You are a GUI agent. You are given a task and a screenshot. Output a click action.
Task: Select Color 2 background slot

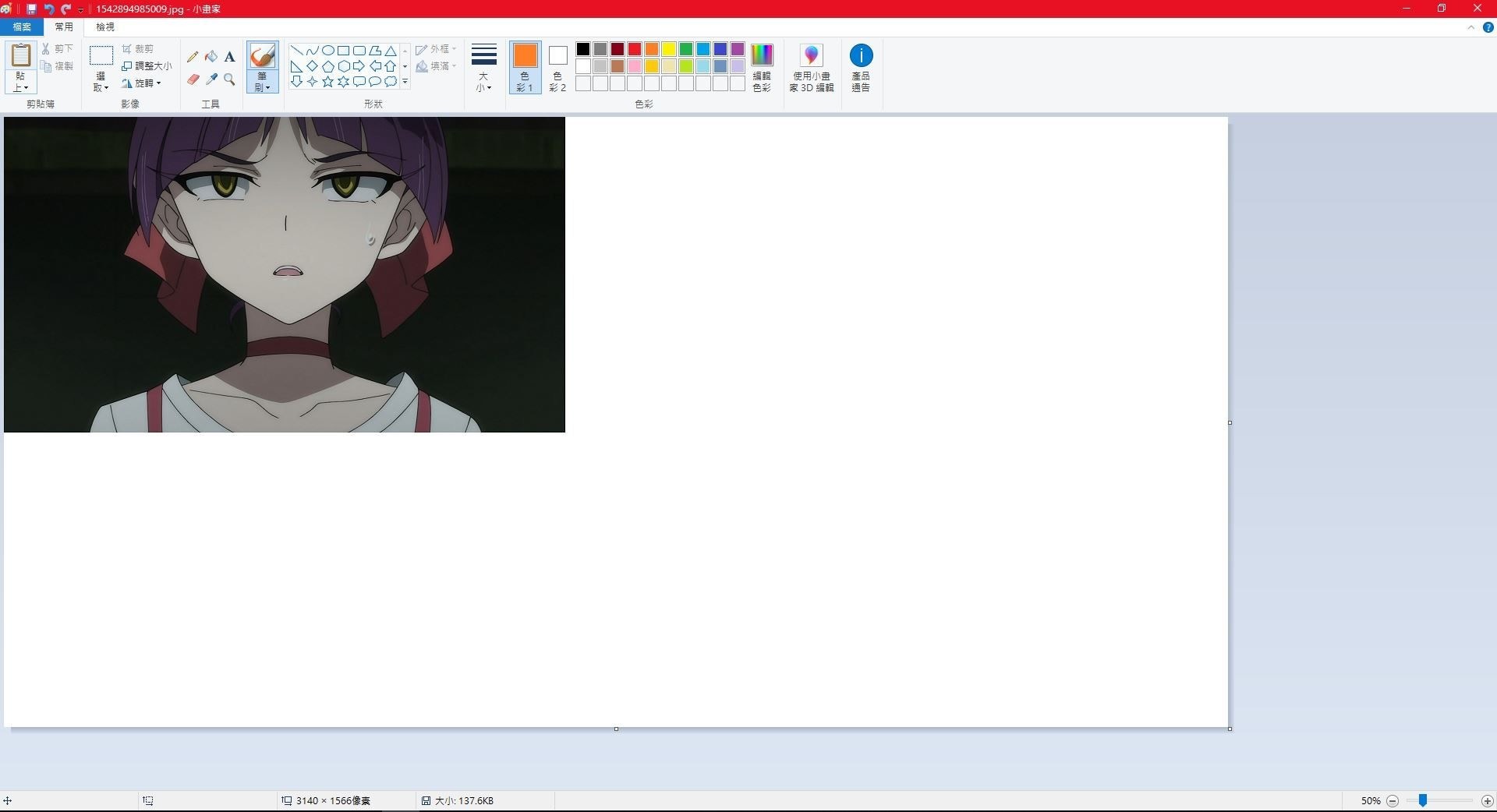tap(557, 67)
